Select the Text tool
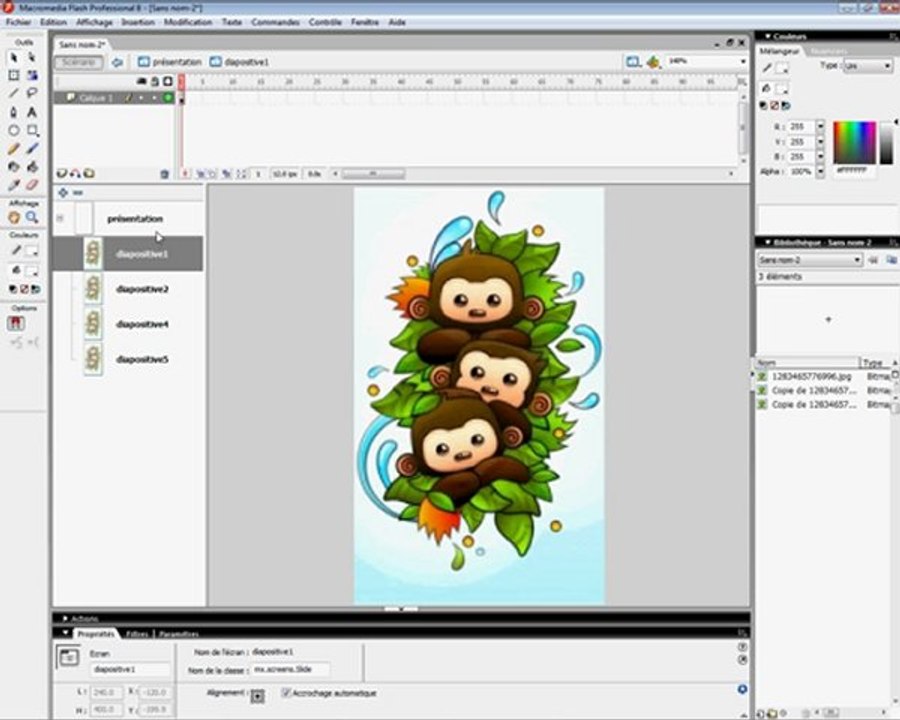Viewport: 900px width, 720px height. pos(32,112)
